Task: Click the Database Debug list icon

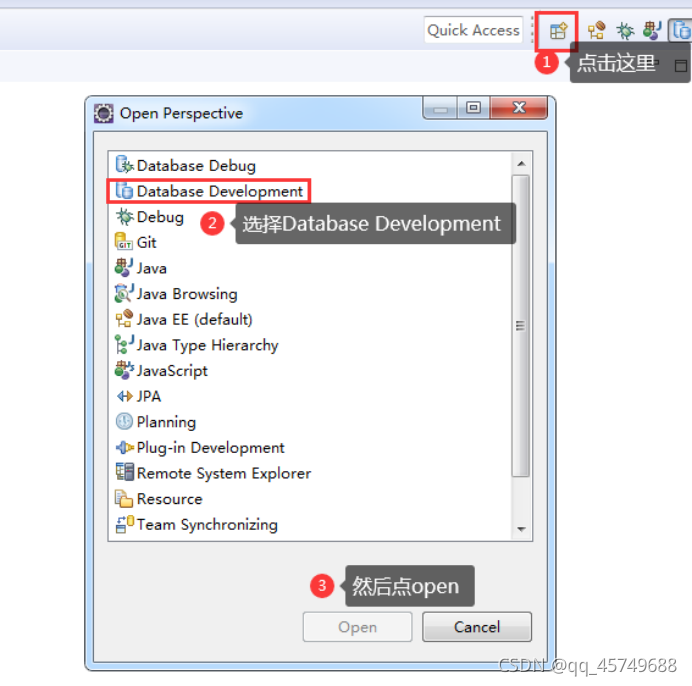Action: 124,165
